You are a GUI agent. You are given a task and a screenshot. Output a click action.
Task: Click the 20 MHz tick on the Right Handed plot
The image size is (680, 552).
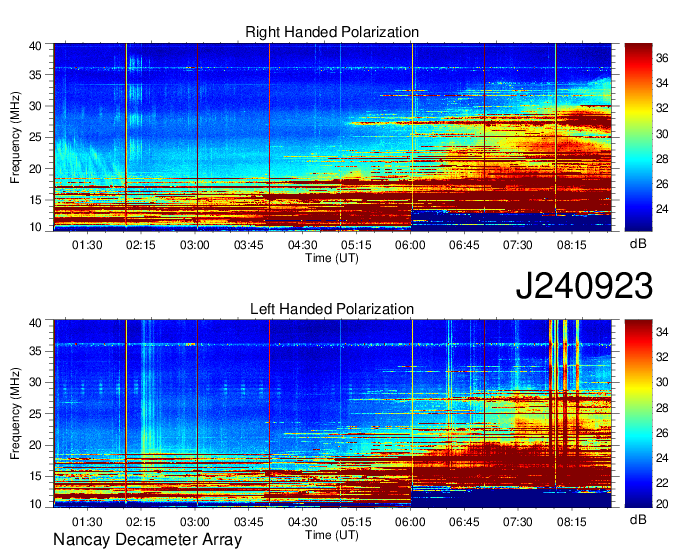[35, 169]
